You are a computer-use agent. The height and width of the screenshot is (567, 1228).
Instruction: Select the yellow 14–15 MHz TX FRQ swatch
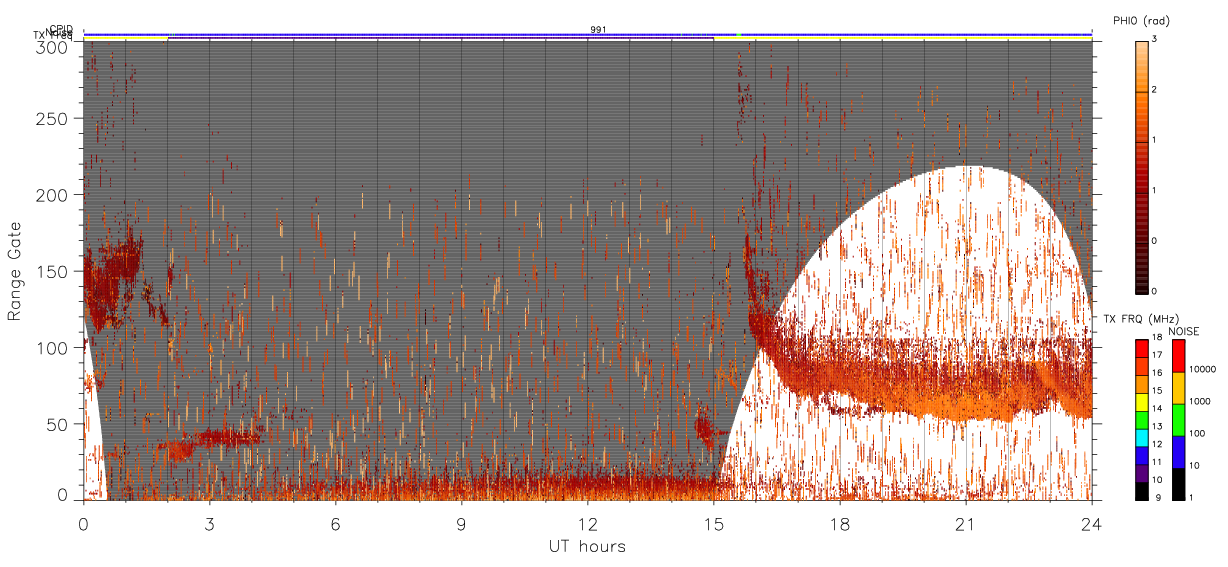(x=1141, y=401)
